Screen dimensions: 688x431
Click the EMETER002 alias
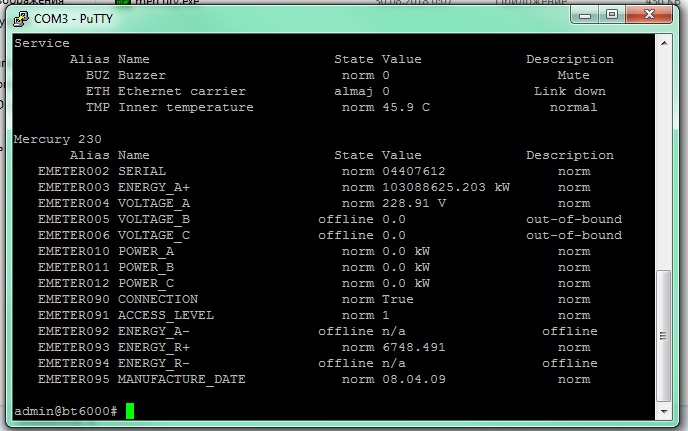(74, 171)
